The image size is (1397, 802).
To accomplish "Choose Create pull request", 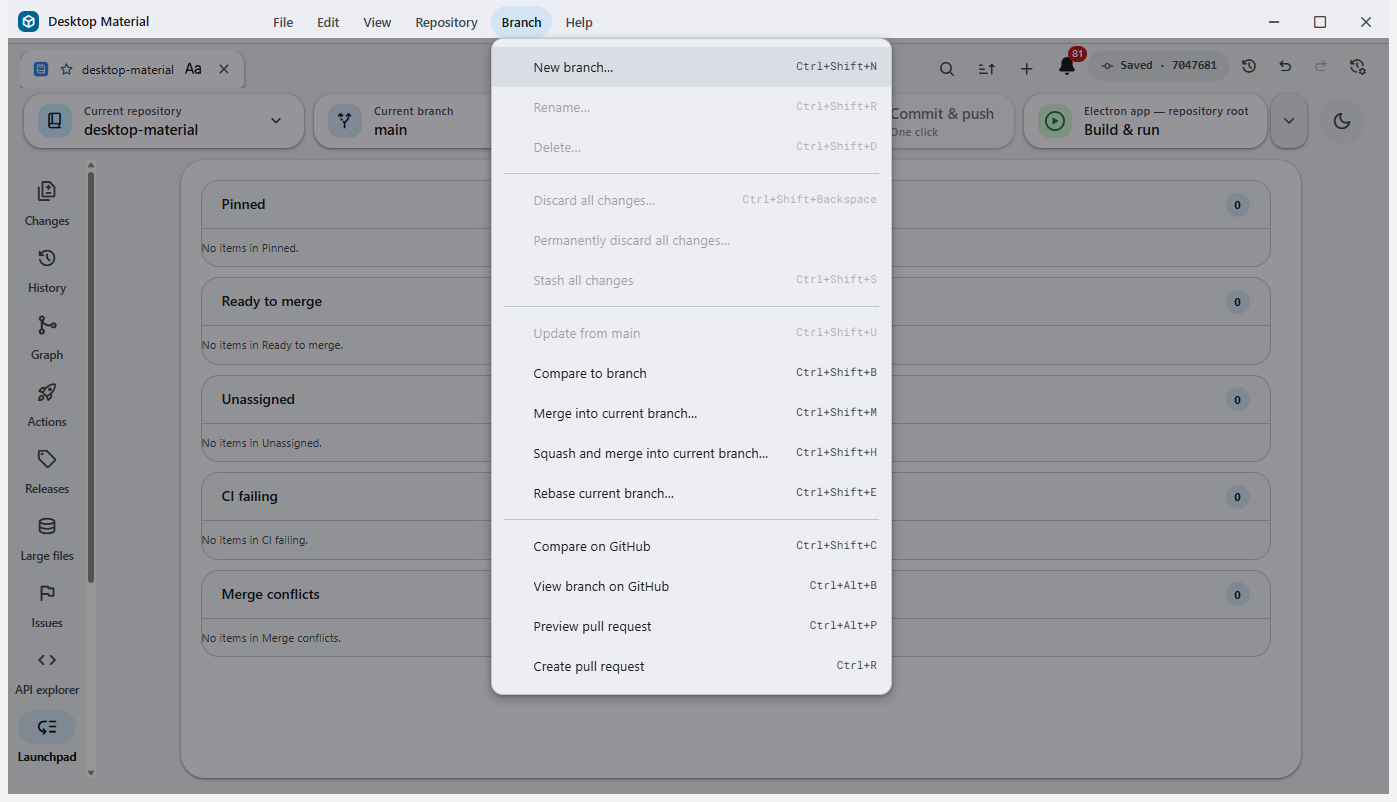I will (691, 666).
